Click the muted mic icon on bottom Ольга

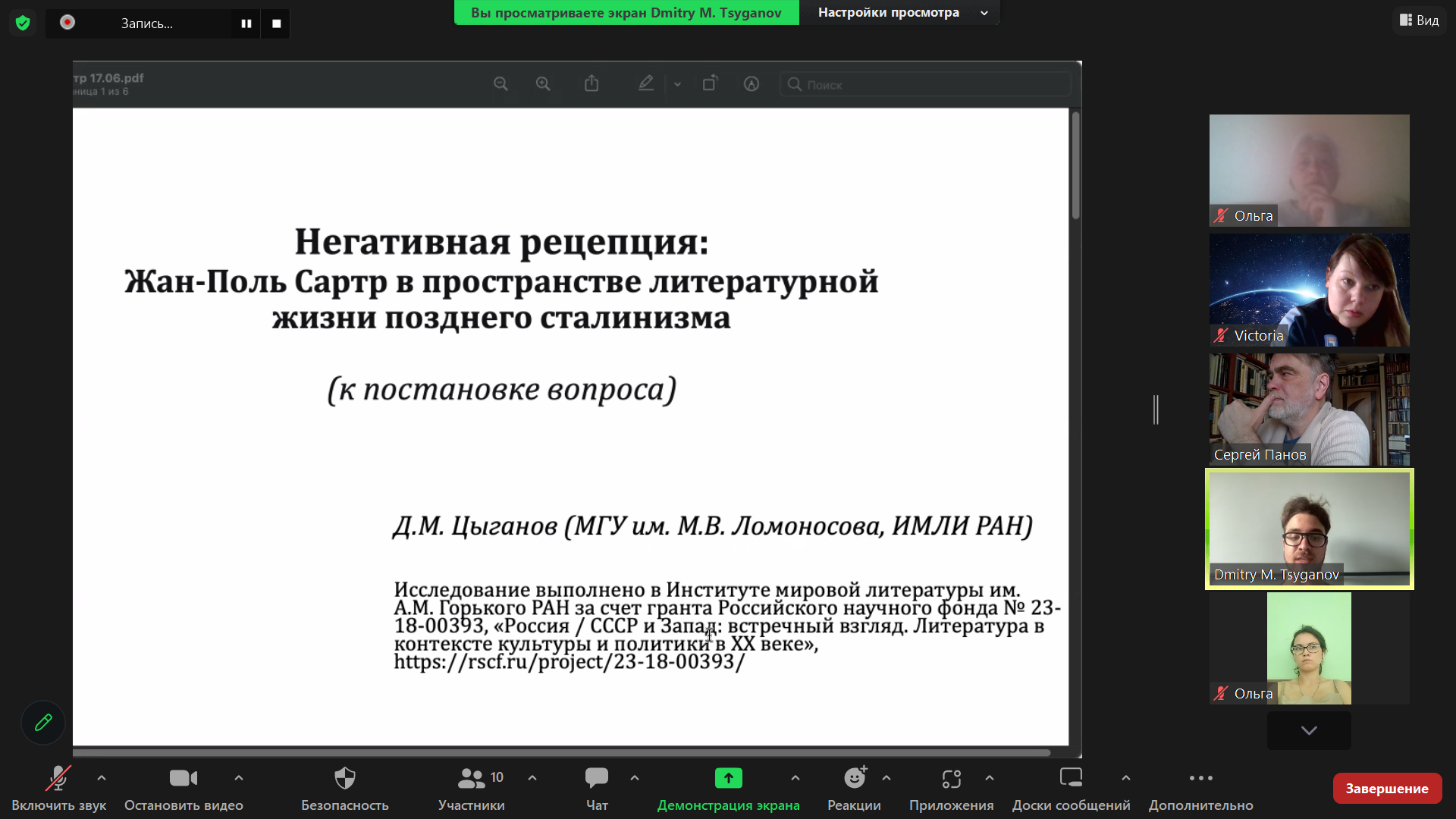[1221, 693]
